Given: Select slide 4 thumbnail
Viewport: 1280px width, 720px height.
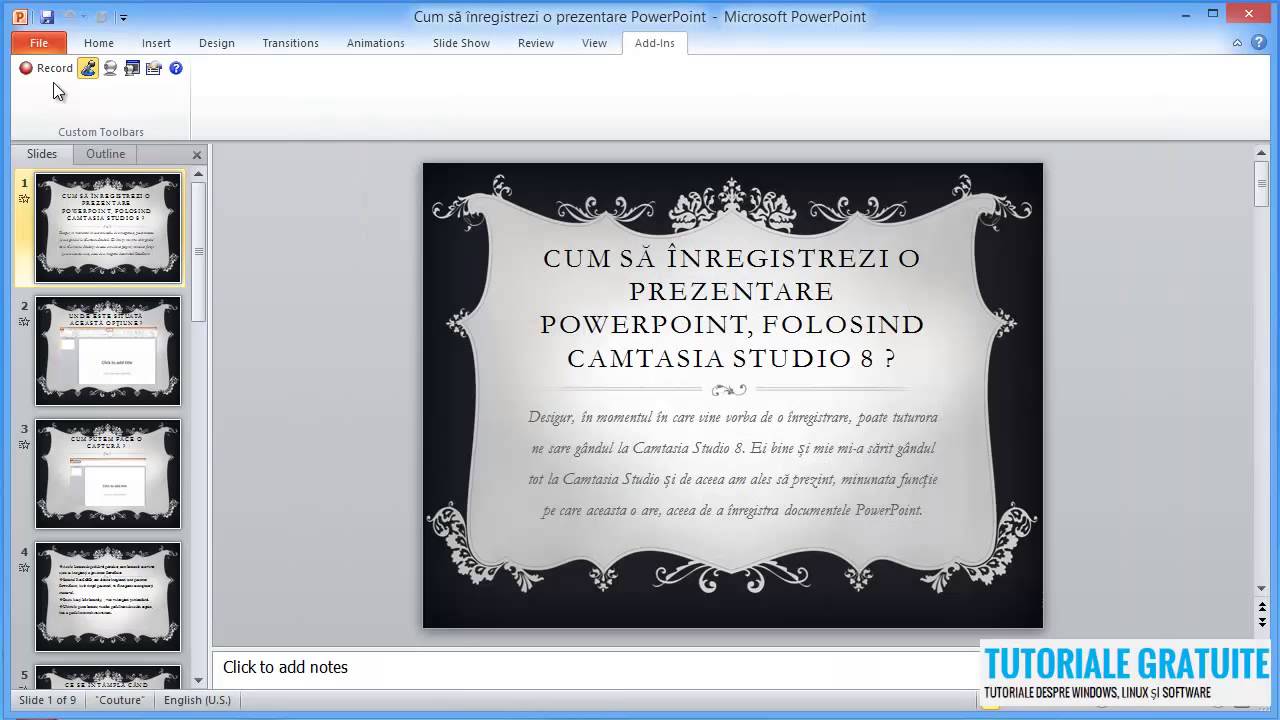Looking at the screenshot, I should click(108, 597).
